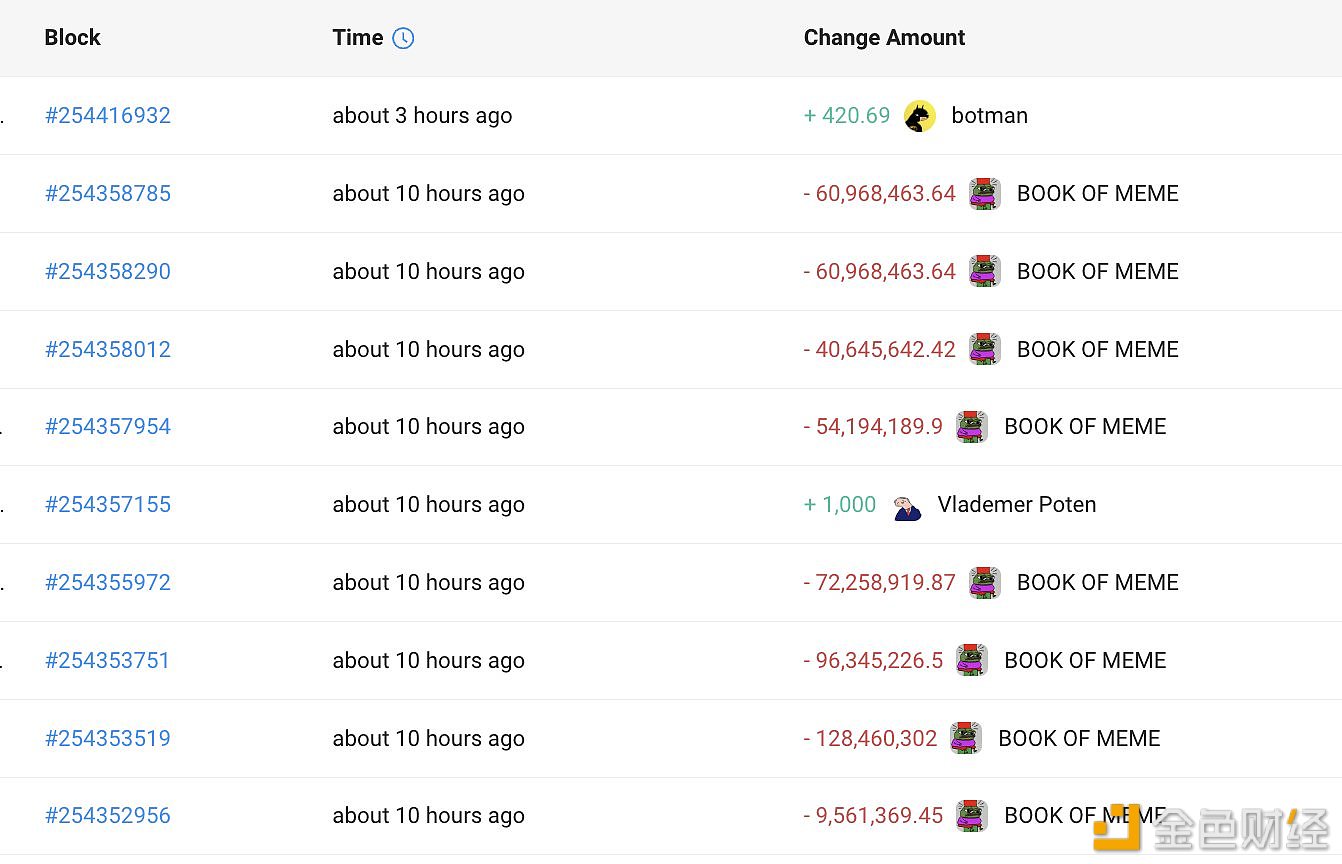
Task: Open BOOK OF MEME token in block #254353751 row
Action: tap(1085, 661)
